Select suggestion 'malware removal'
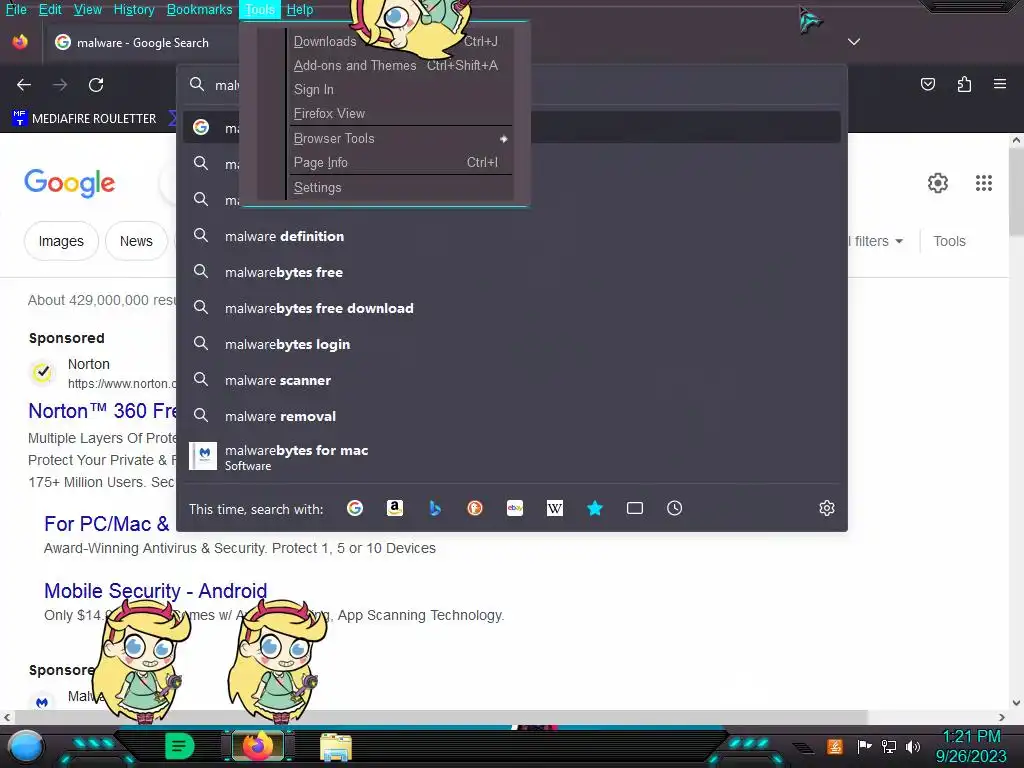The image size is (1024, 768). (x=511, y=416)
